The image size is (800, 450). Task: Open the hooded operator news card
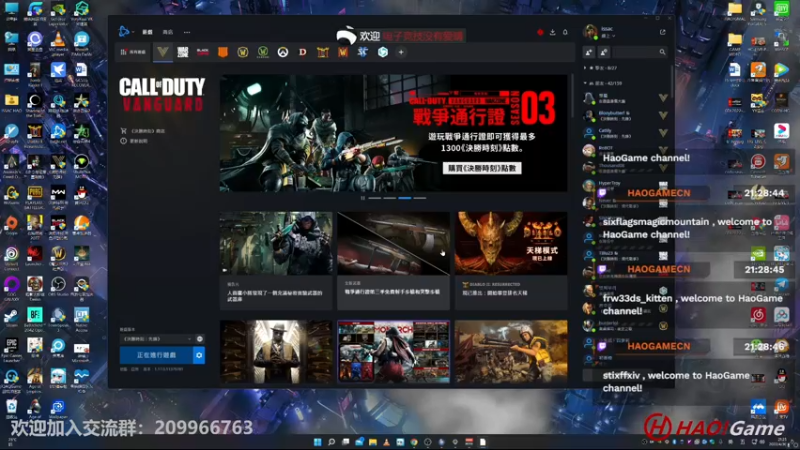coord(276,261)
